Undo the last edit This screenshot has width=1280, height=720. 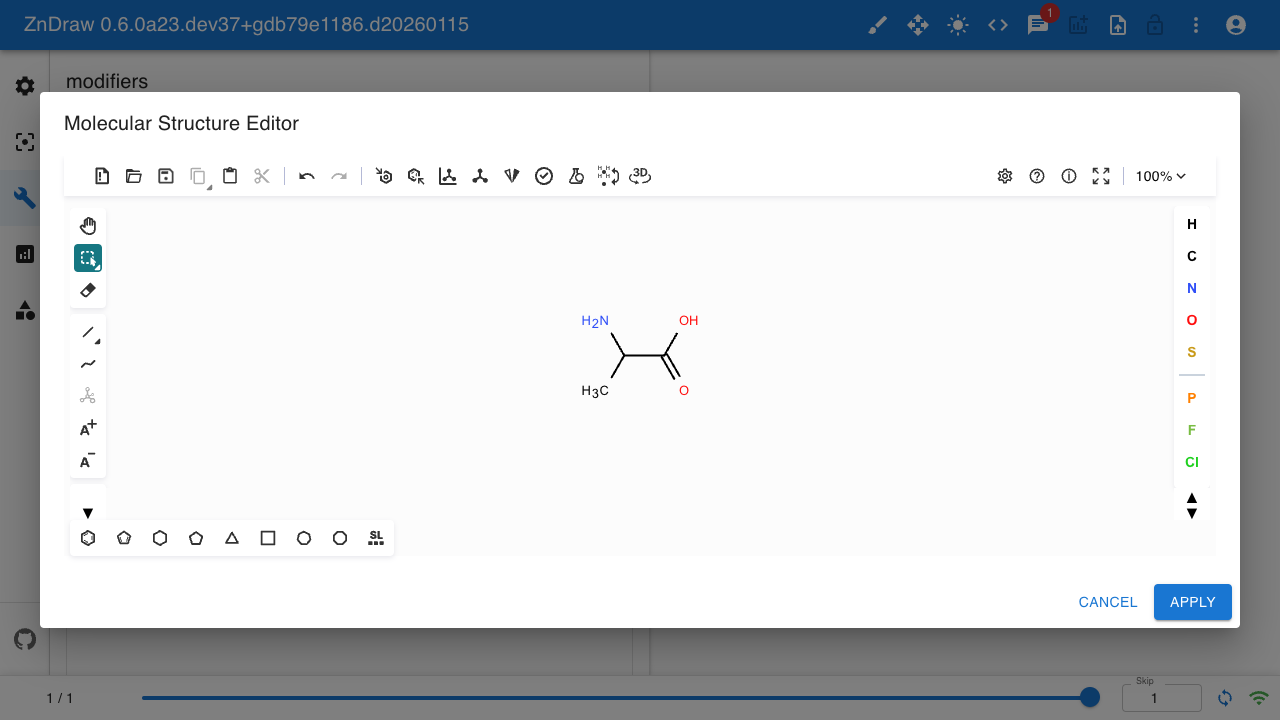pyautogui.click(x=307, y=176)
